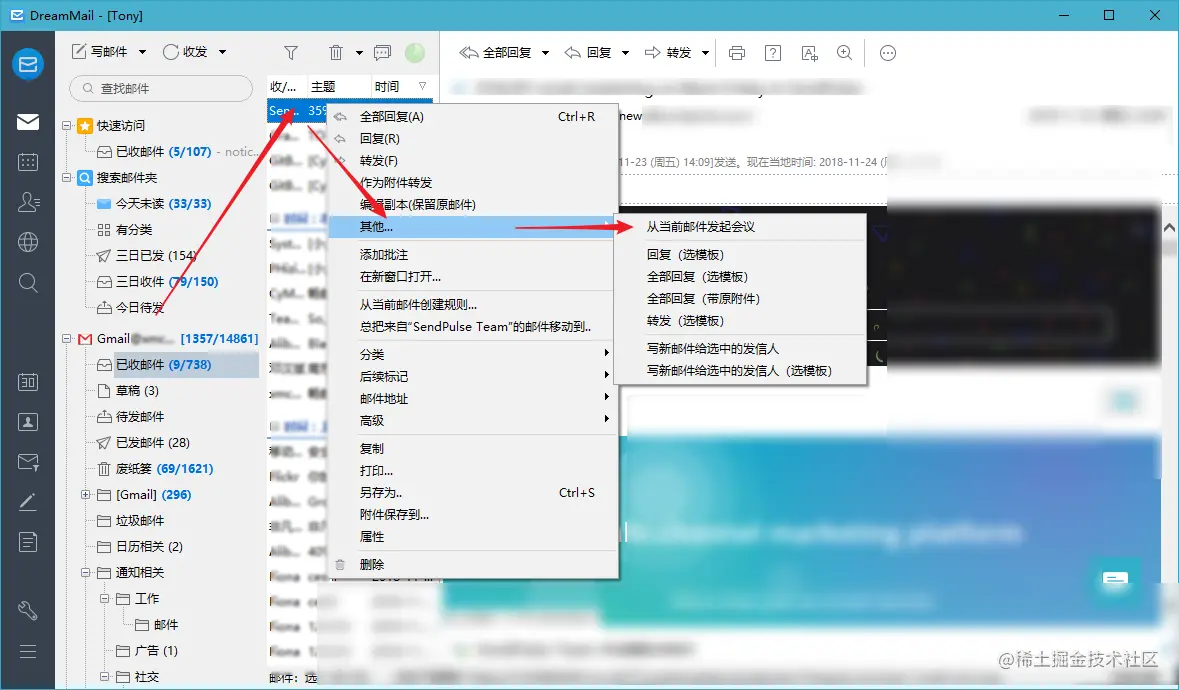Sort by the 主题 column header
Screen dimensions: 1179x690
[339, 86]
